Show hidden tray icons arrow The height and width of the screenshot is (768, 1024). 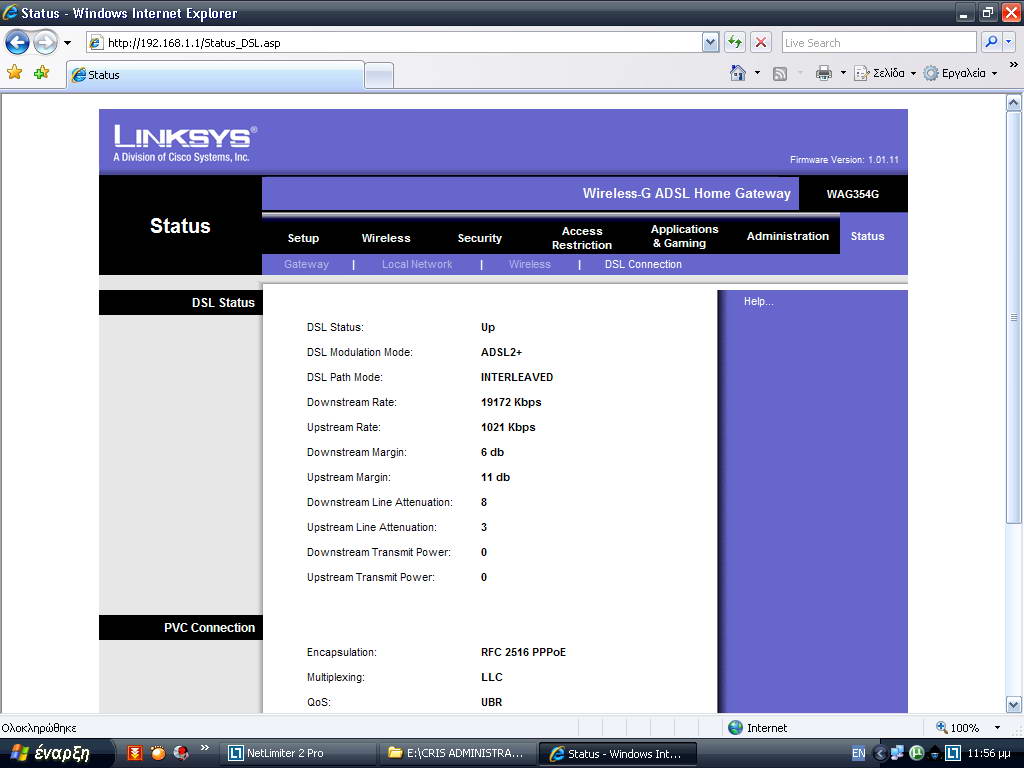coord(879,754)
